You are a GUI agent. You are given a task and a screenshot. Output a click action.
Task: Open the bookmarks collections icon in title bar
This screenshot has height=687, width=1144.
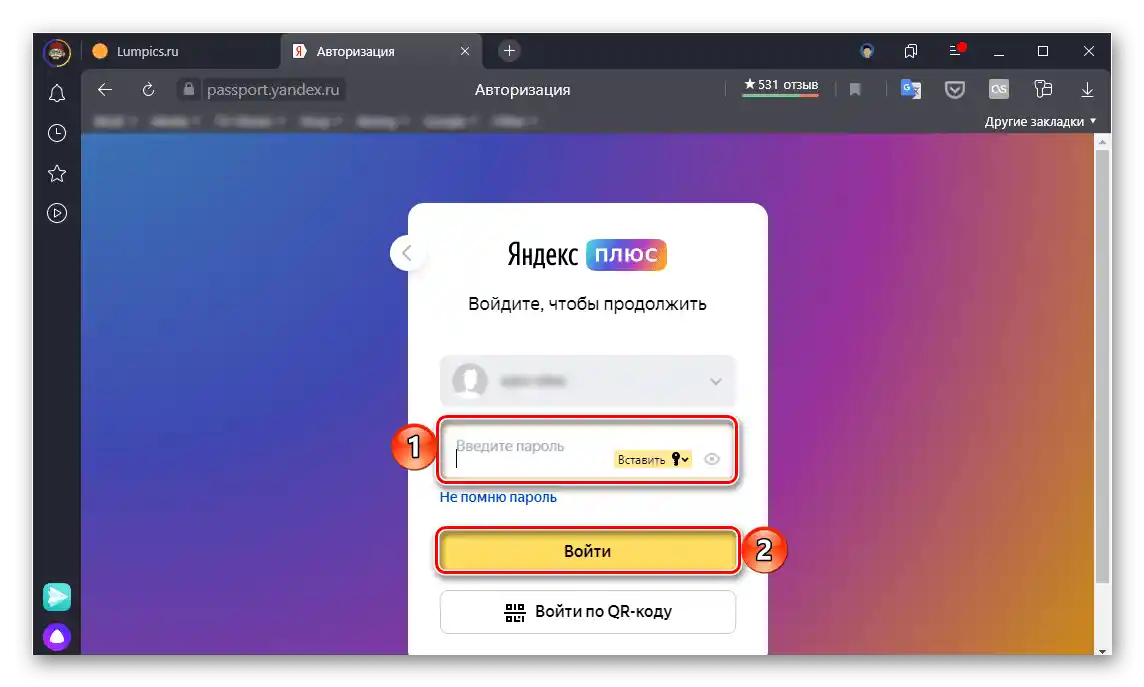click(x=911, y=51)
